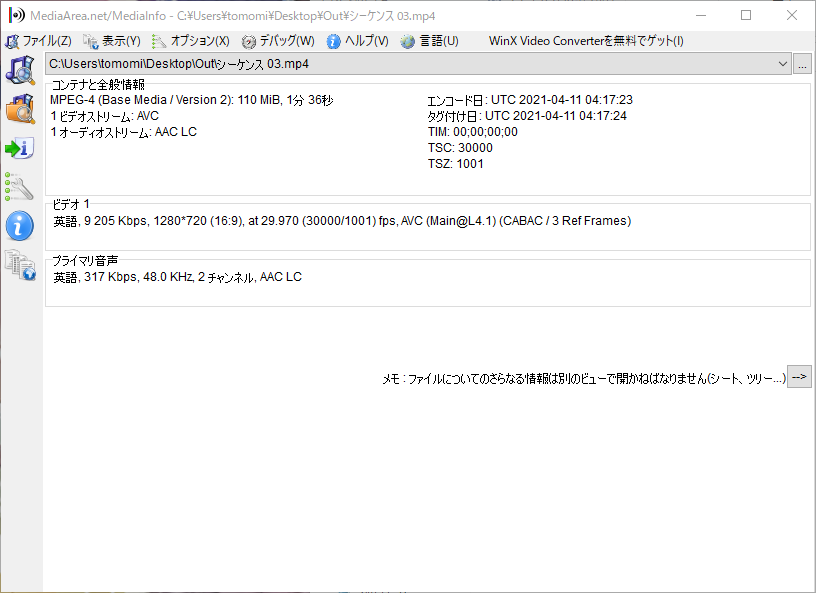Maximize the MediaInfo window
This screenshot has width=816, height=593.
746,16
